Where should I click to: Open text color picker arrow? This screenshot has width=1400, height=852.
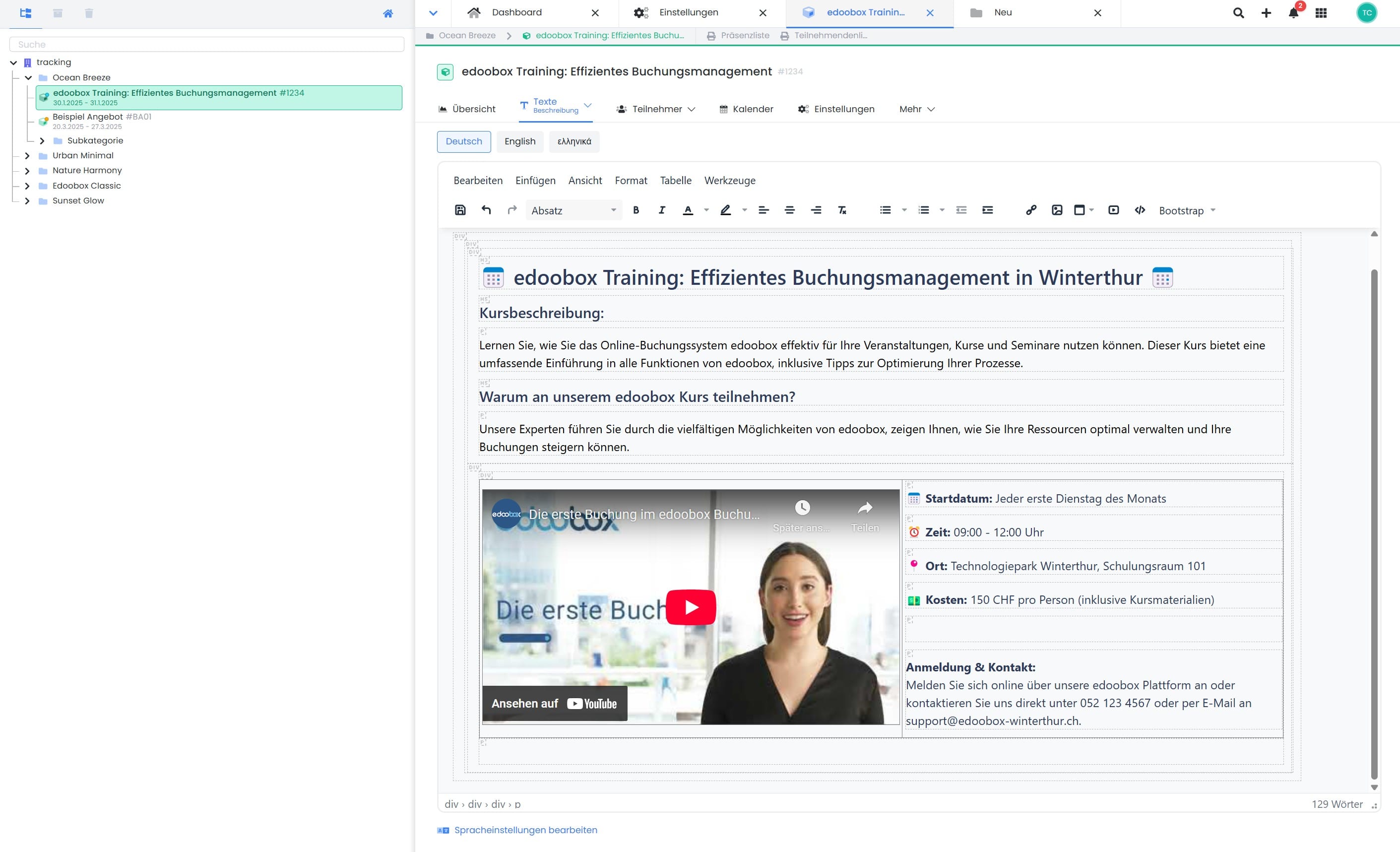(706, 210)
